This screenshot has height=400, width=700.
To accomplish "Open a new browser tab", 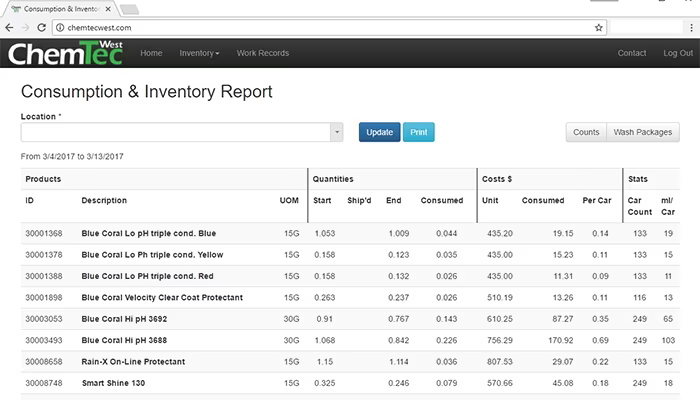I will tap(129, 9).
